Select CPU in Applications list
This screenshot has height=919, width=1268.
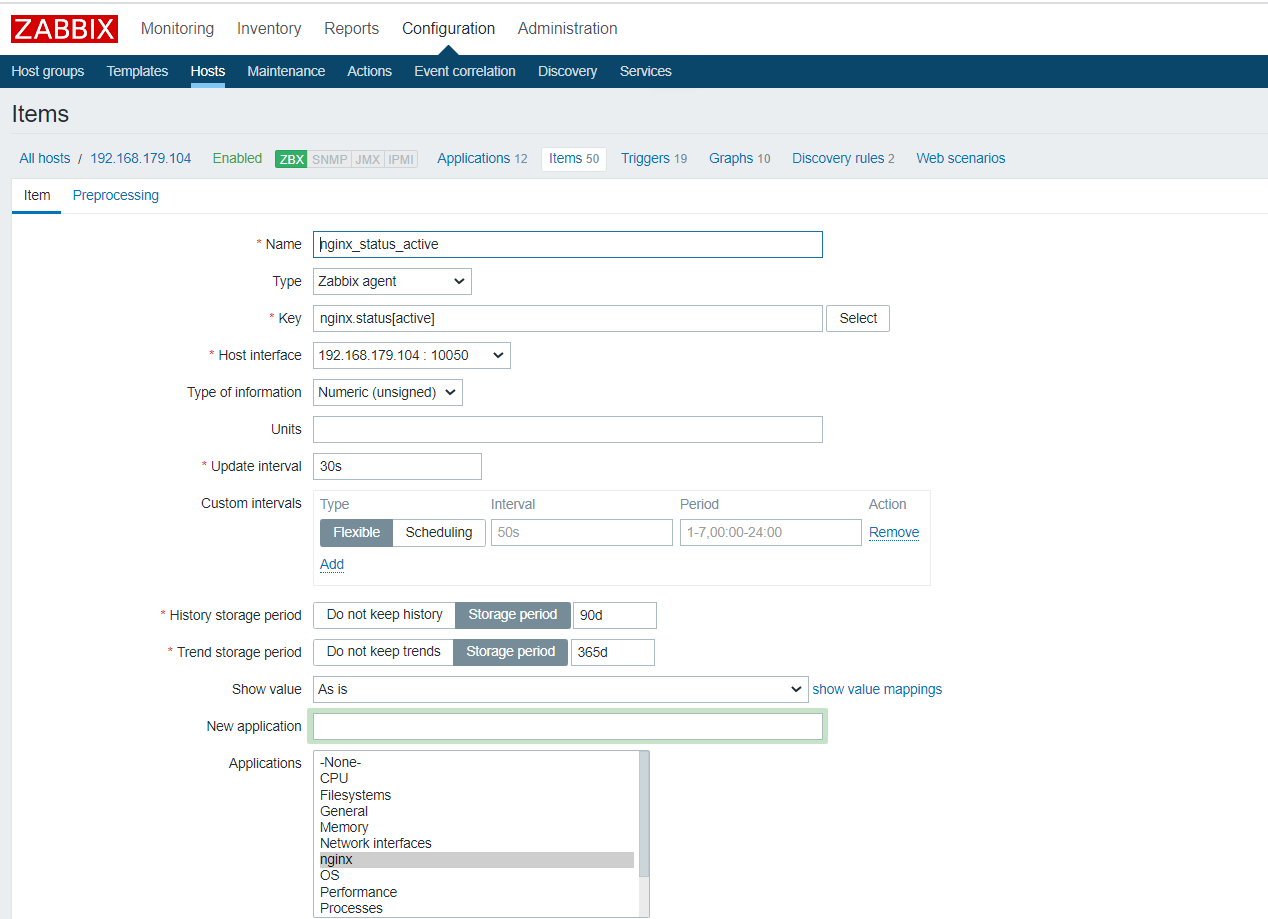(x=477, y=778)
